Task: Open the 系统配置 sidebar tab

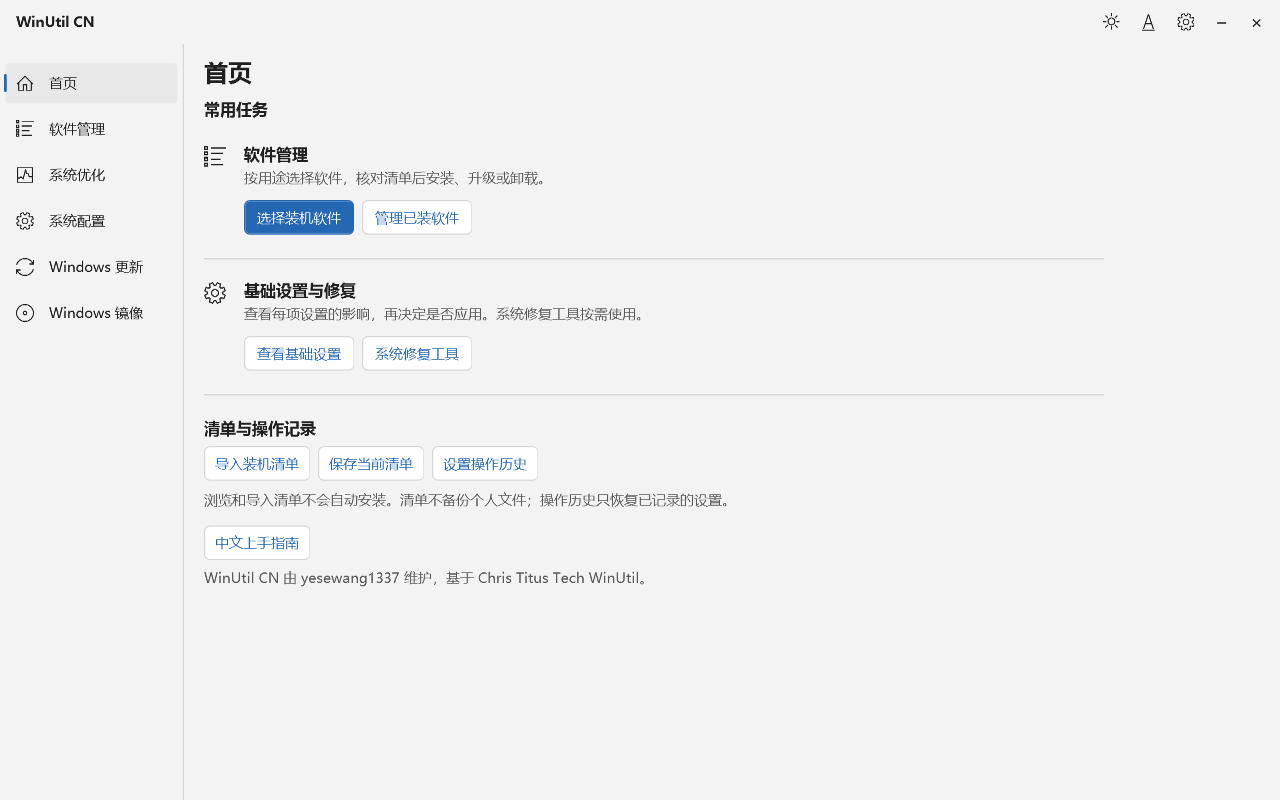Action: (x=91, y=221)
